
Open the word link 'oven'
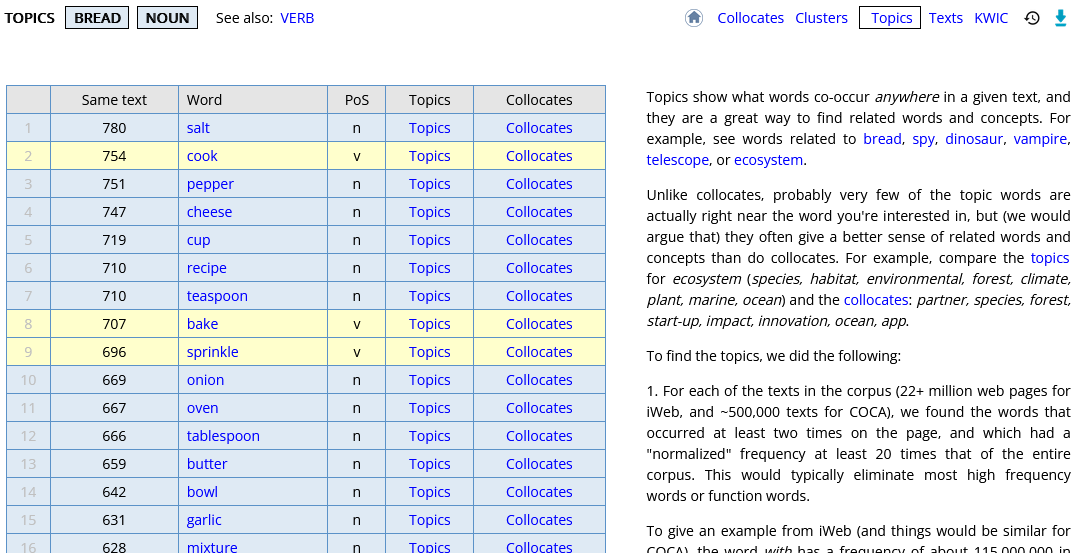202,408
